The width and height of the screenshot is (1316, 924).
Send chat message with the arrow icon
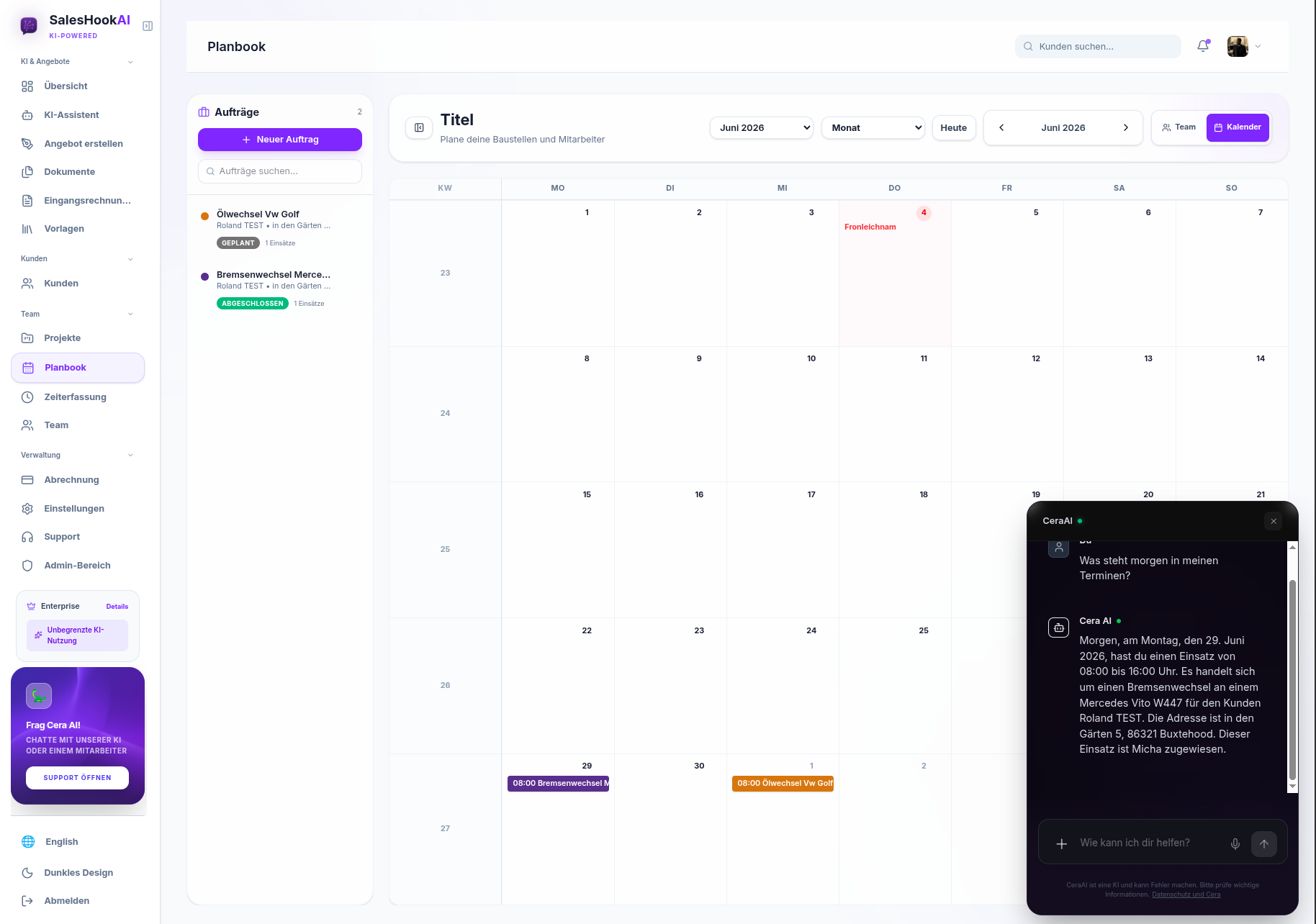tap(1264, 843)
